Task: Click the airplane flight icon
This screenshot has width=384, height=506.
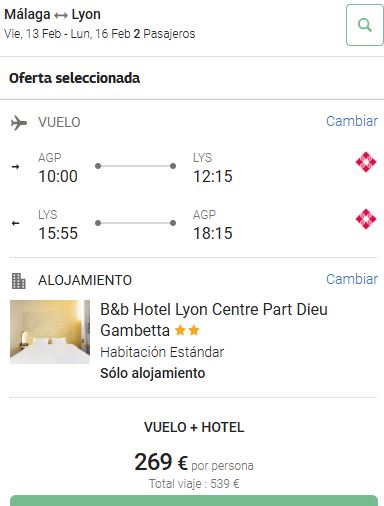Action: click(x=19, y=123)
